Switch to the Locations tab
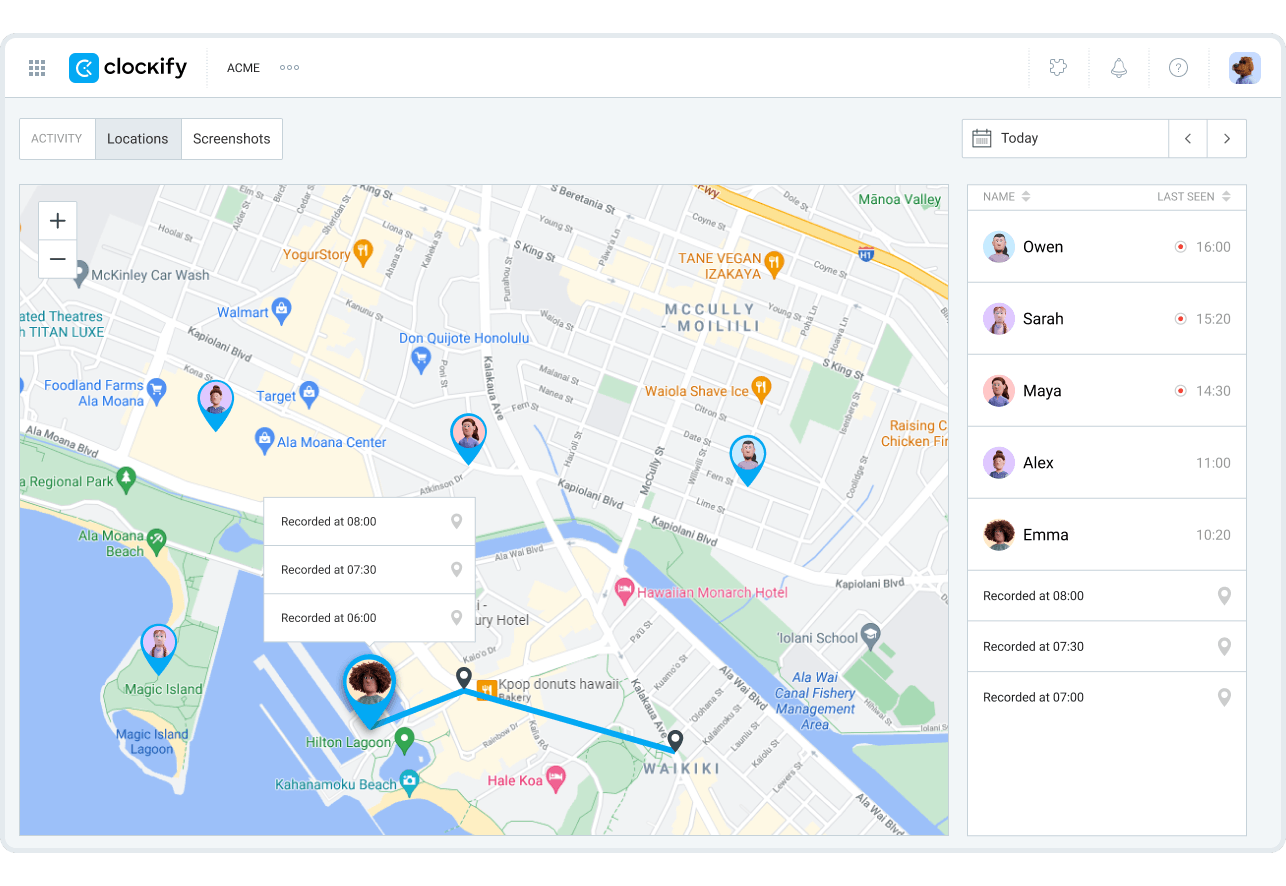 (138, 139)
